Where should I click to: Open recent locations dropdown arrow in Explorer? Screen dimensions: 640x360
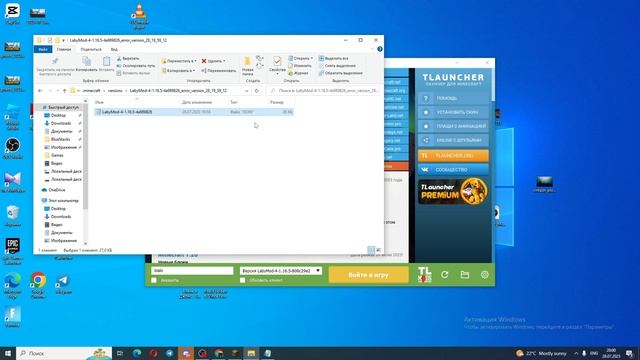coord(58,91)
